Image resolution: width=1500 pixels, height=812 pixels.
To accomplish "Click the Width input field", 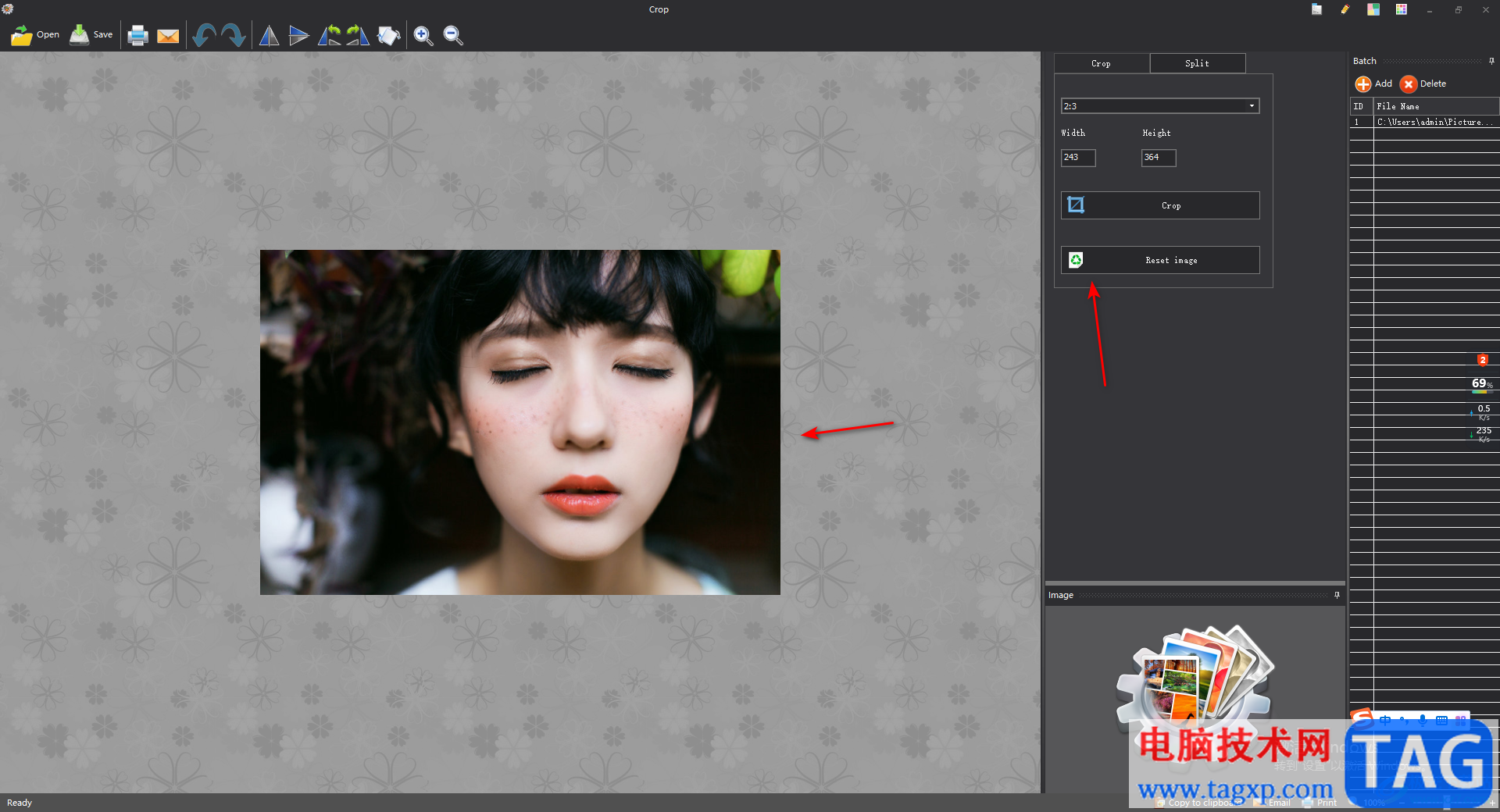I will [1078, 158].
